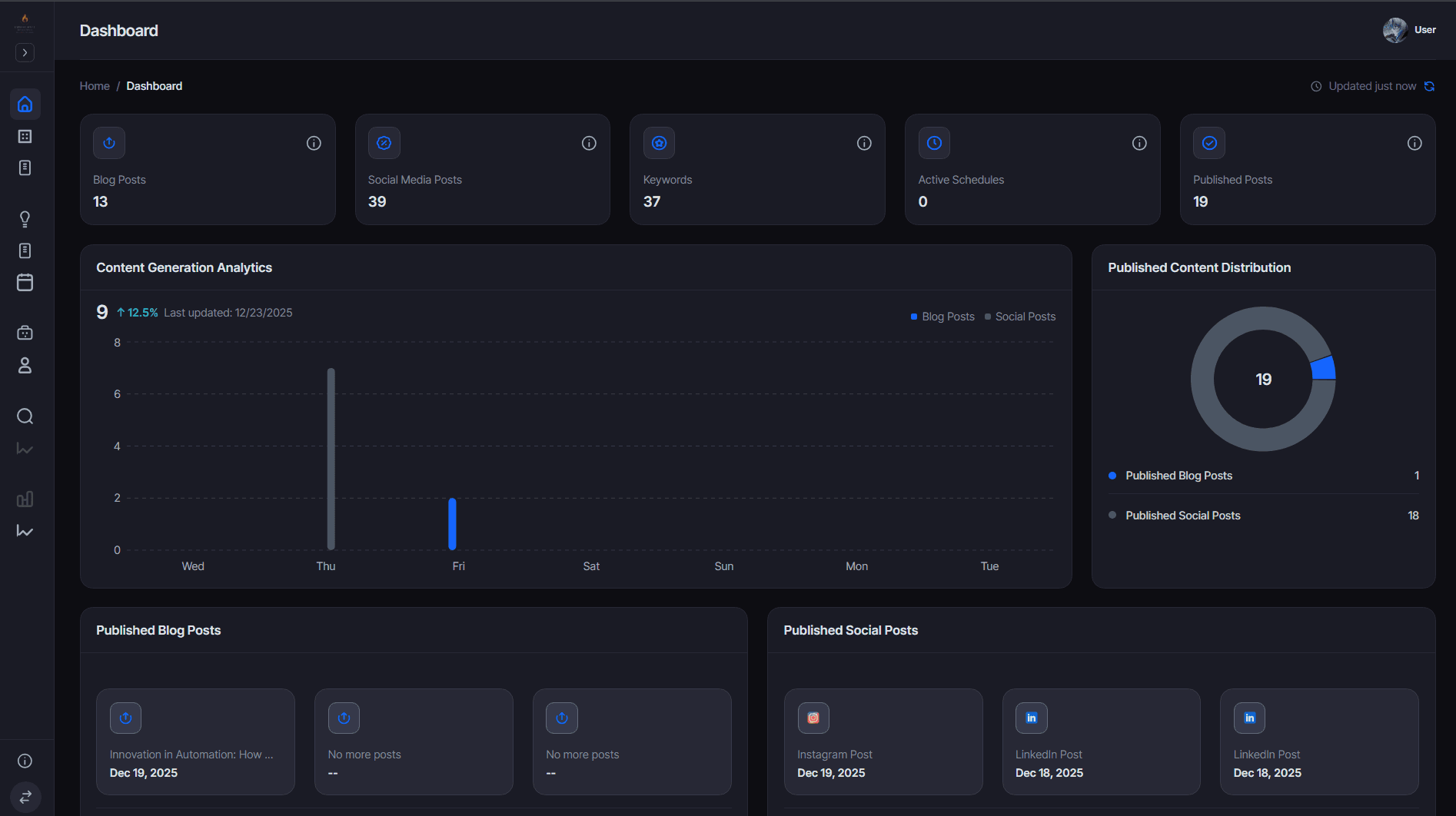
Task: Select the Dashboard breadcrumb item
Action: tap(154, 85)
